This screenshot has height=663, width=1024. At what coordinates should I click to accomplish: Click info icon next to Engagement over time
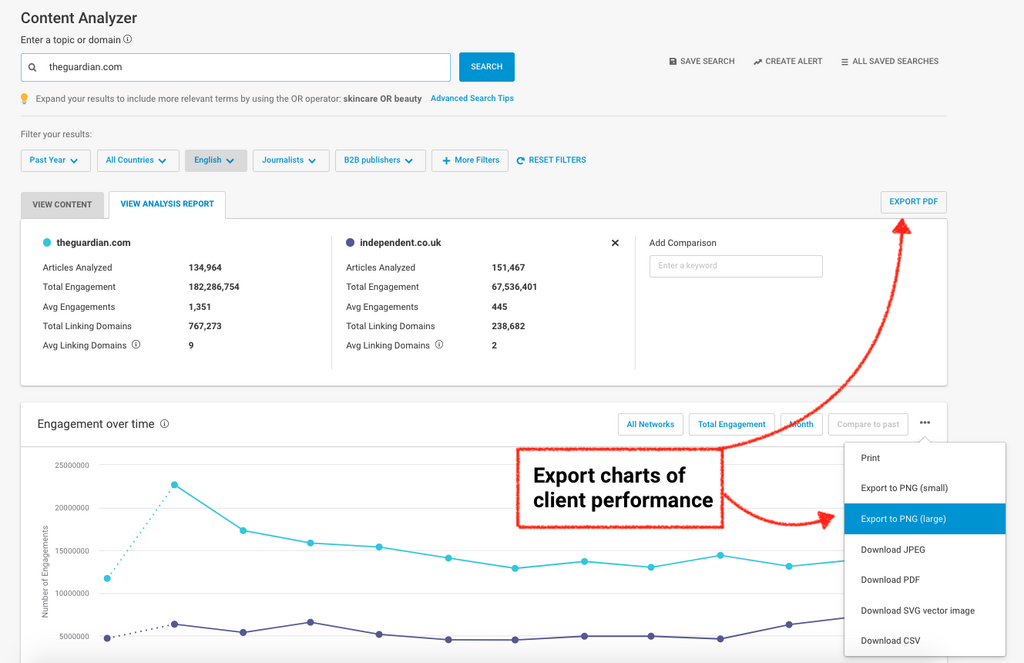[165, 424]
